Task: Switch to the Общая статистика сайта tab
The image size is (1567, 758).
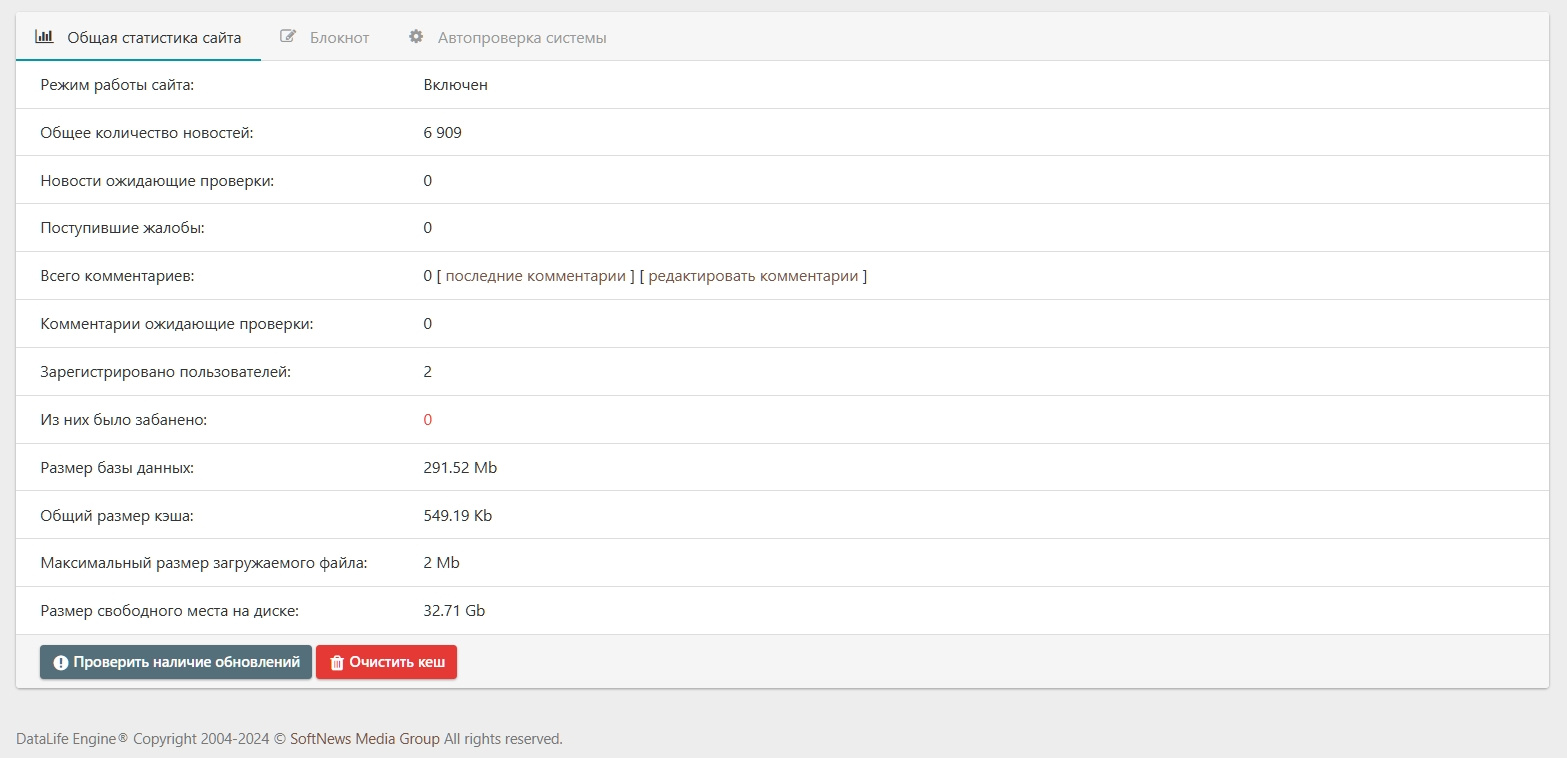Action: pos(138,37)
